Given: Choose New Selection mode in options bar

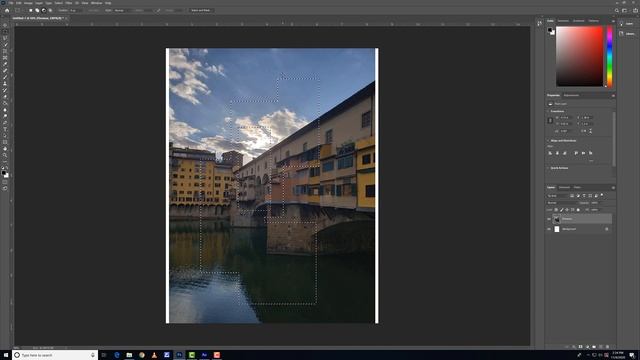Looking at the screenshot, I should point(30,10).
